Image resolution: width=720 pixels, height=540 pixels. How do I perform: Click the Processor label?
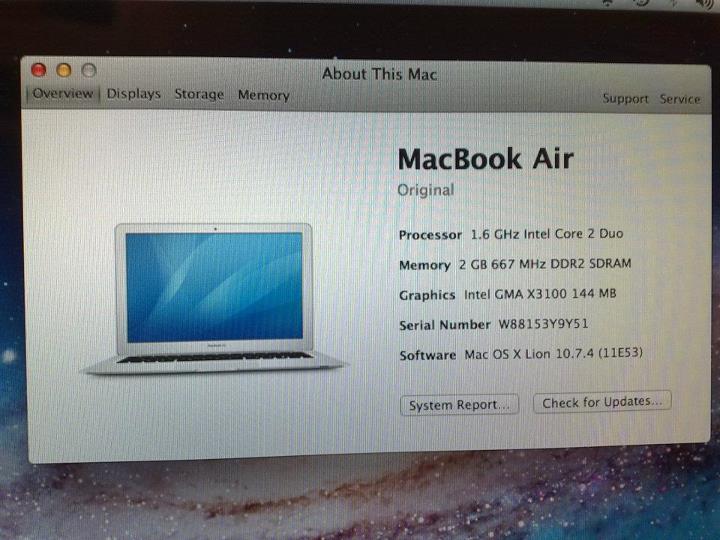(430, 235)
